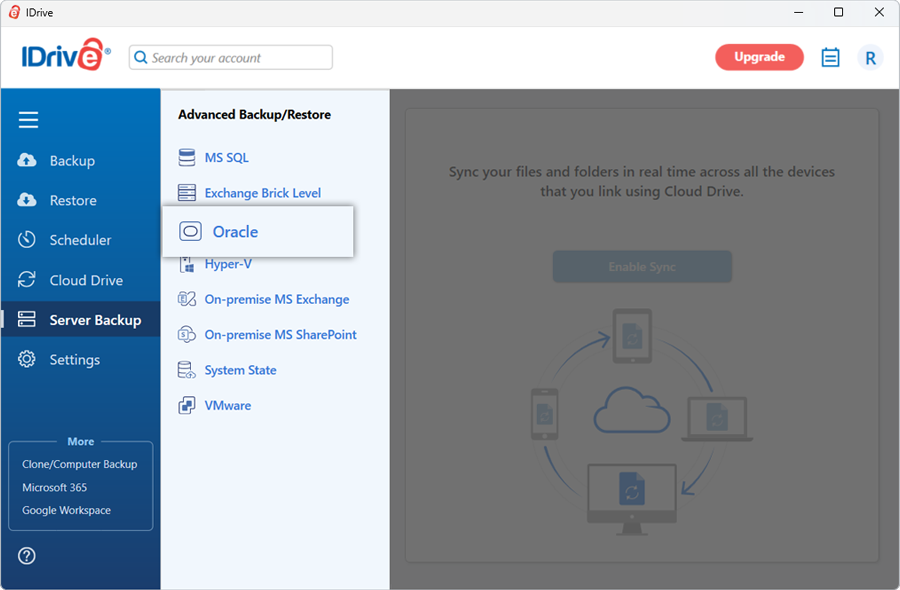Open the user profile R avatar
The width and height of the screenshot is (900, 590).
870,58
